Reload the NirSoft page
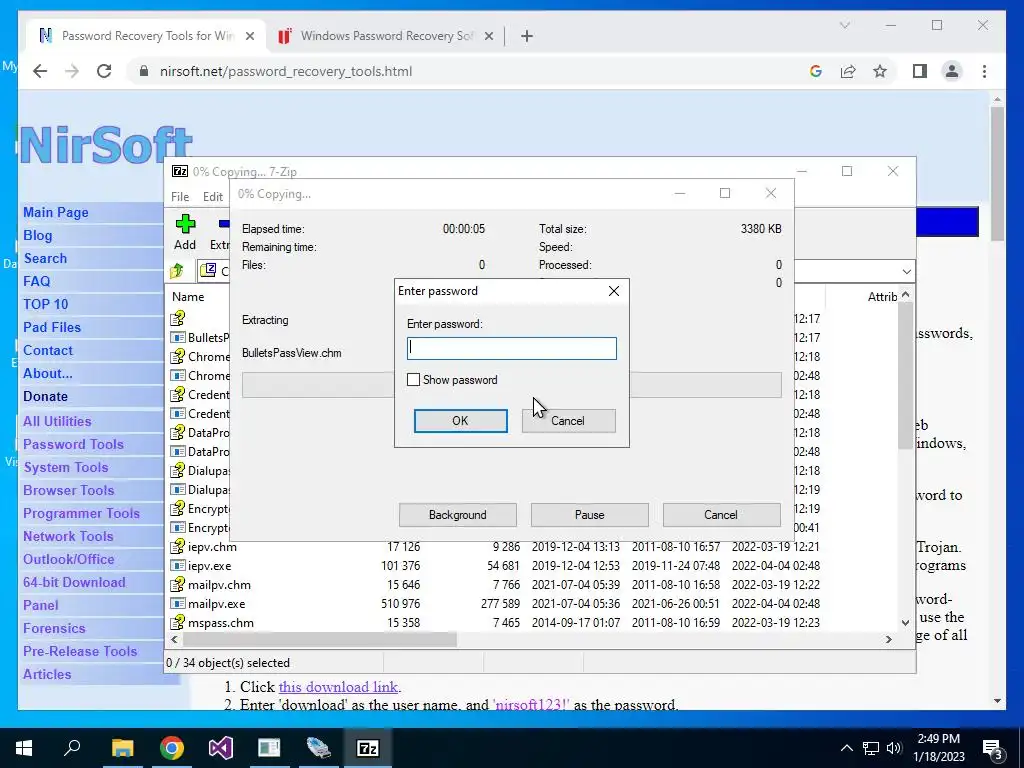This screenshot has width=1024, height=768. [104, 71]
